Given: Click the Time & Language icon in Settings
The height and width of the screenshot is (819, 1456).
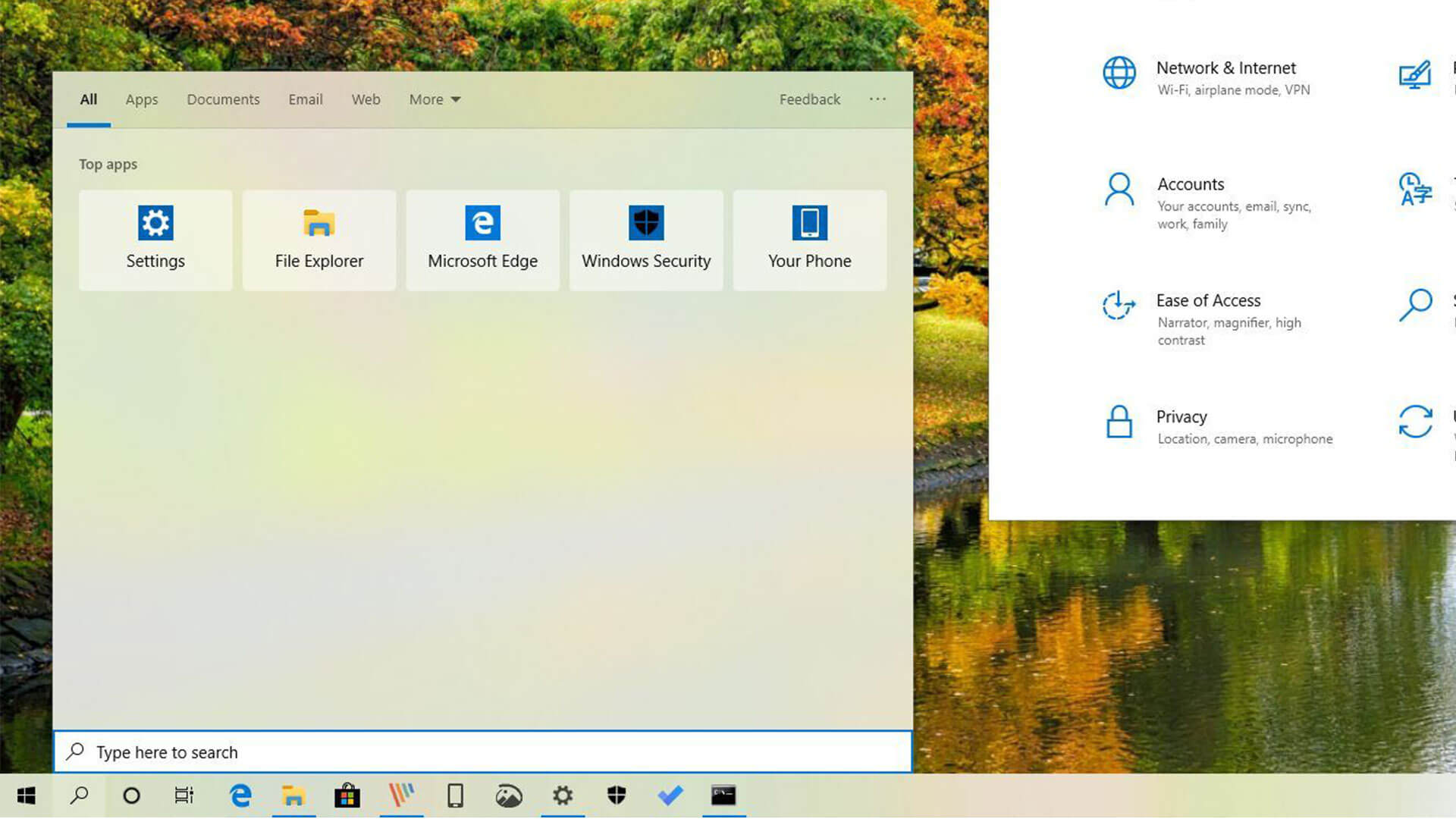Looking at the screenshot, I should tap(1415, 190).
